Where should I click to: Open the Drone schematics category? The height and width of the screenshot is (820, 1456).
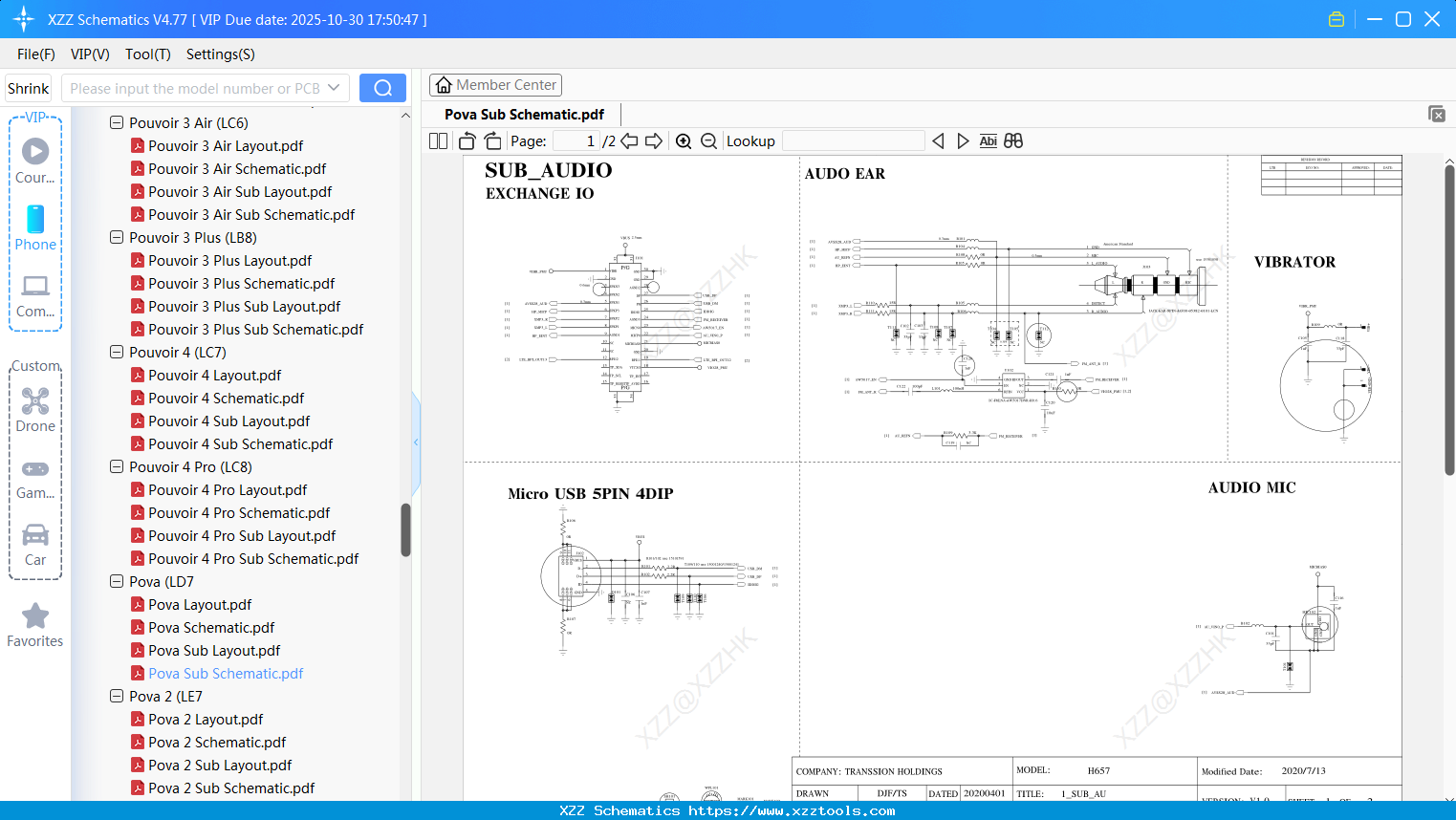tap(34, 409)
